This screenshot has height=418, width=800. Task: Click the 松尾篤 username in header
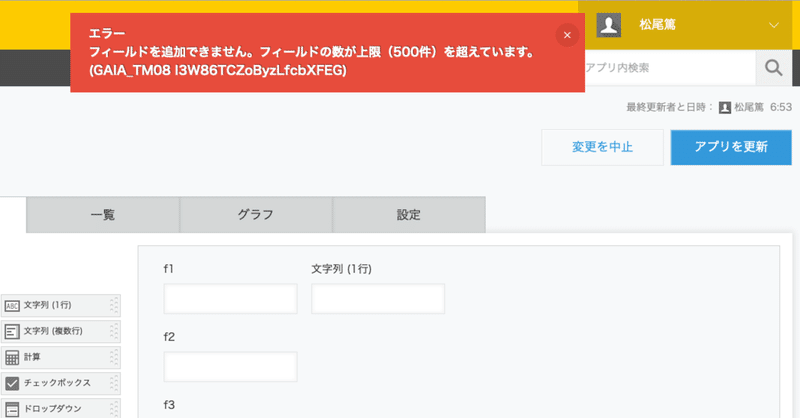pyautogui.click(x=657, y=24)
